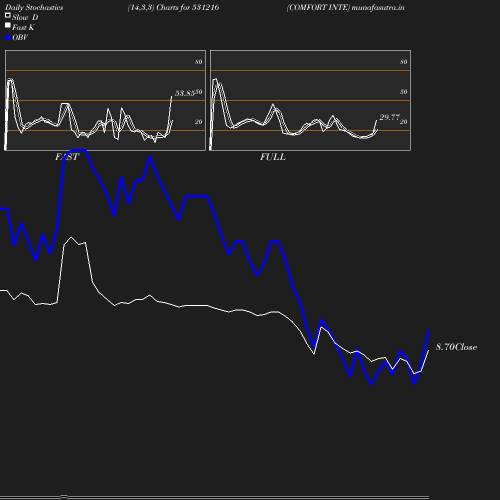
Task: Click the 53.85 value on FAST chart
Action: 185,93
